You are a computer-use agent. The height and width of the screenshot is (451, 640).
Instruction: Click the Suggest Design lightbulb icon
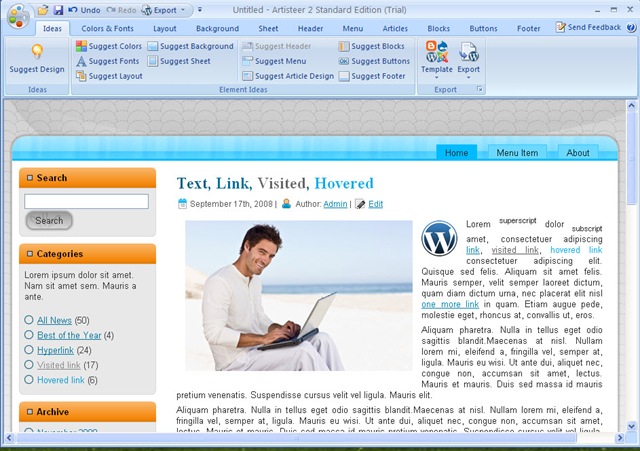coord(37,52)
